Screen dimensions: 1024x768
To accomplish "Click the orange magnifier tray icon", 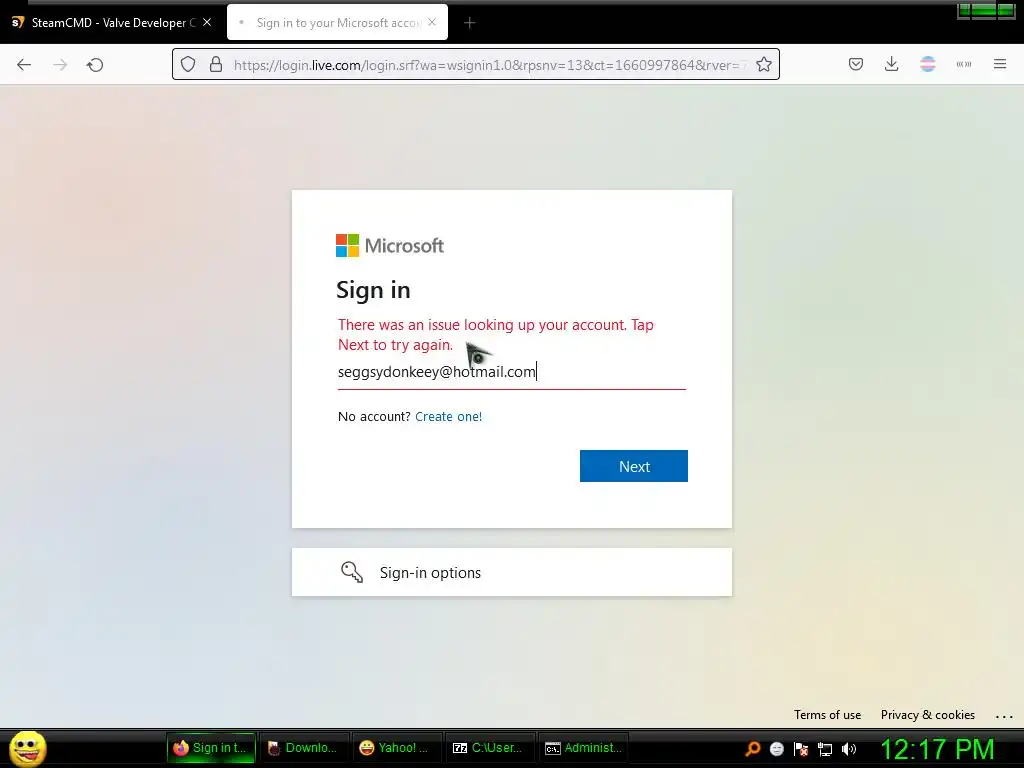I will (x=753, y=749).
